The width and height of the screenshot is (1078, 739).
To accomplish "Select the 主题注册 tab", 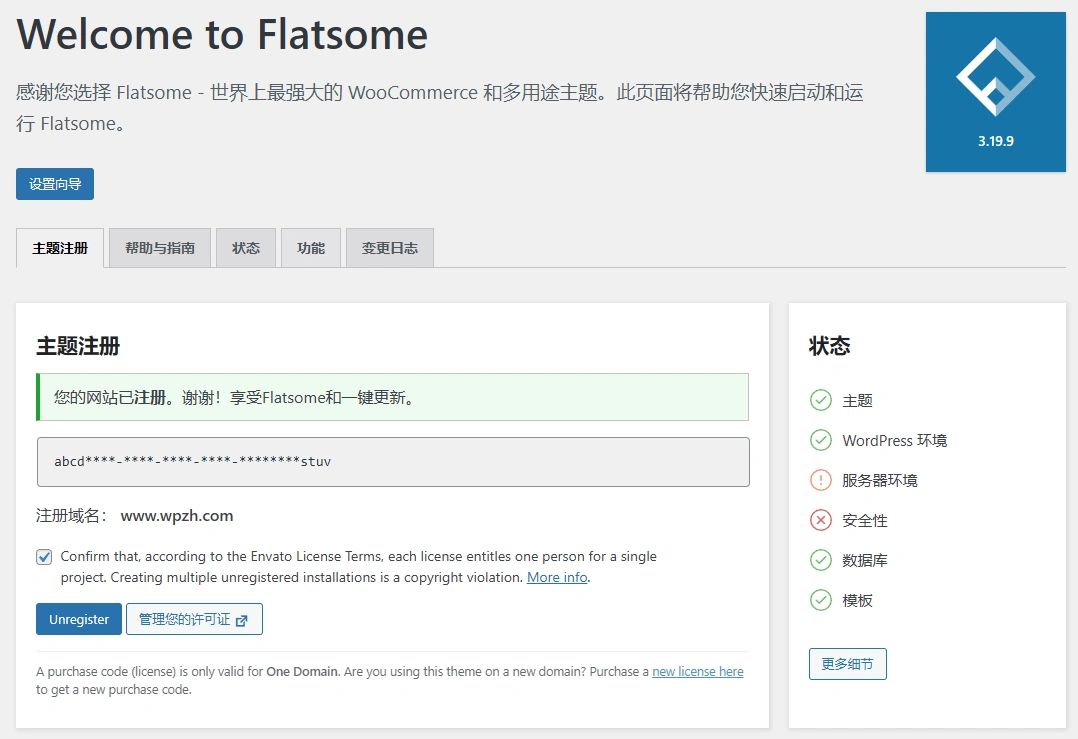I will point(59,247).
